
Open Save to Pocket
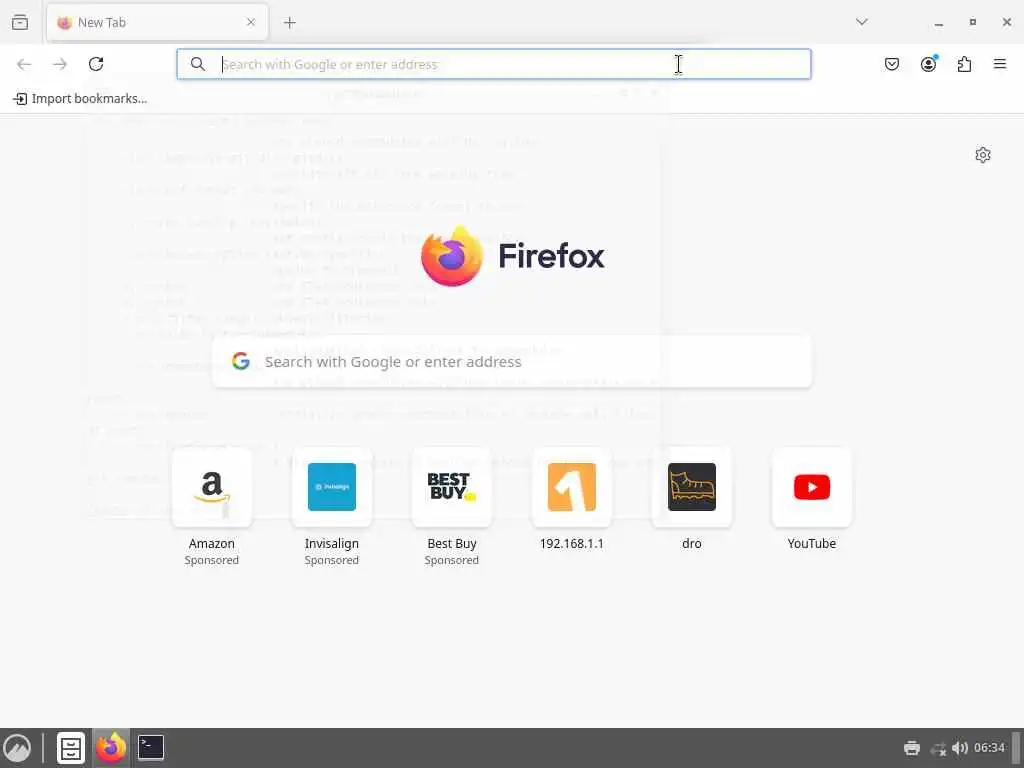pyautogui.click(x=892, y=64)
